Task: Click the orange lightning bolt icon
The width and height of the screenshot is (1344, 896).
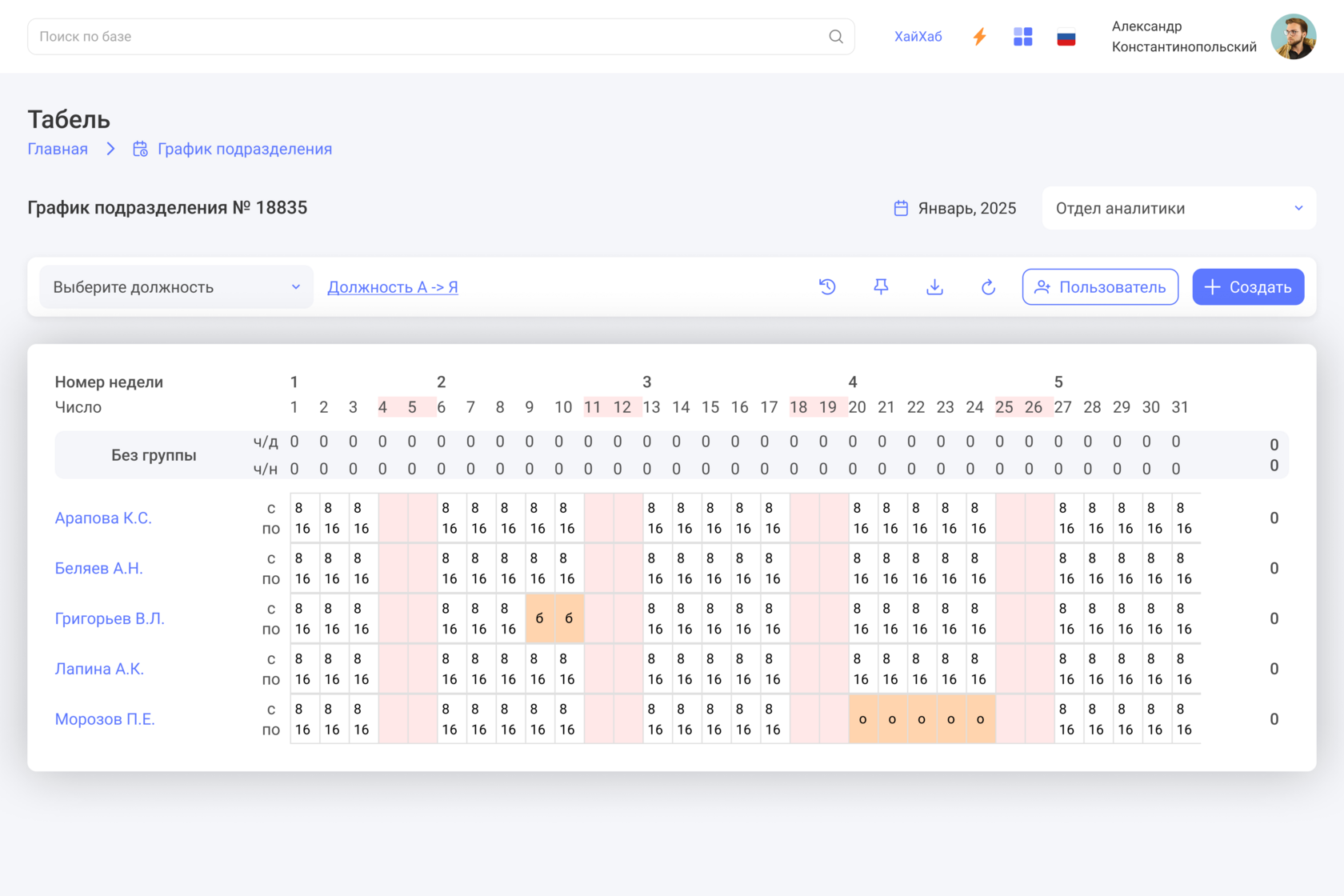Action: (979, 37)
